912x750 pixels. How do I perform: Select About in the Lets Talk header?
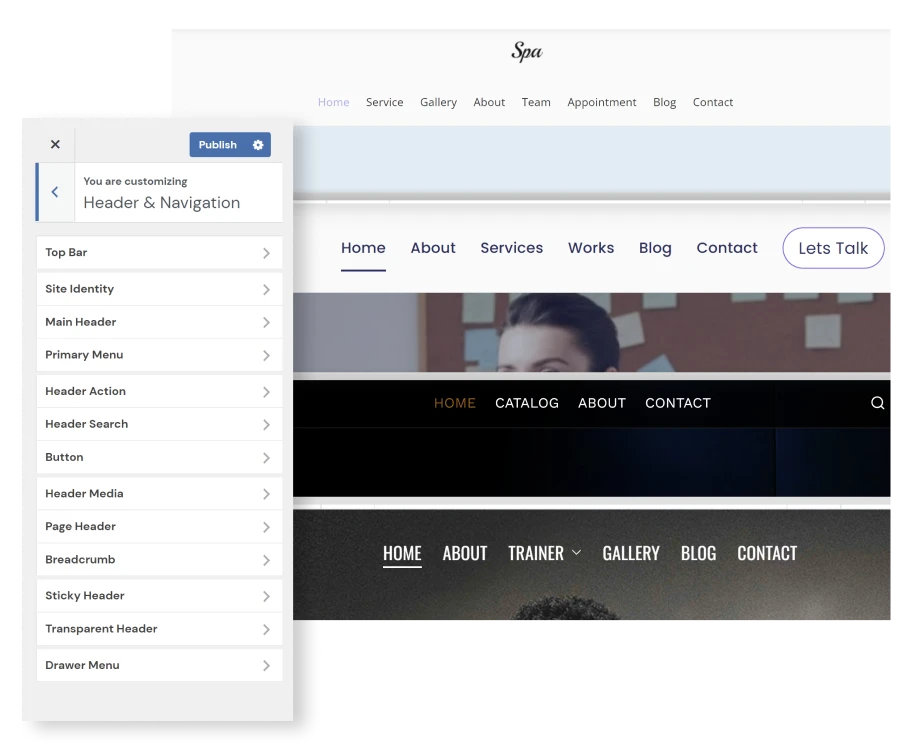pyautogui.click(x=433, y=248)
